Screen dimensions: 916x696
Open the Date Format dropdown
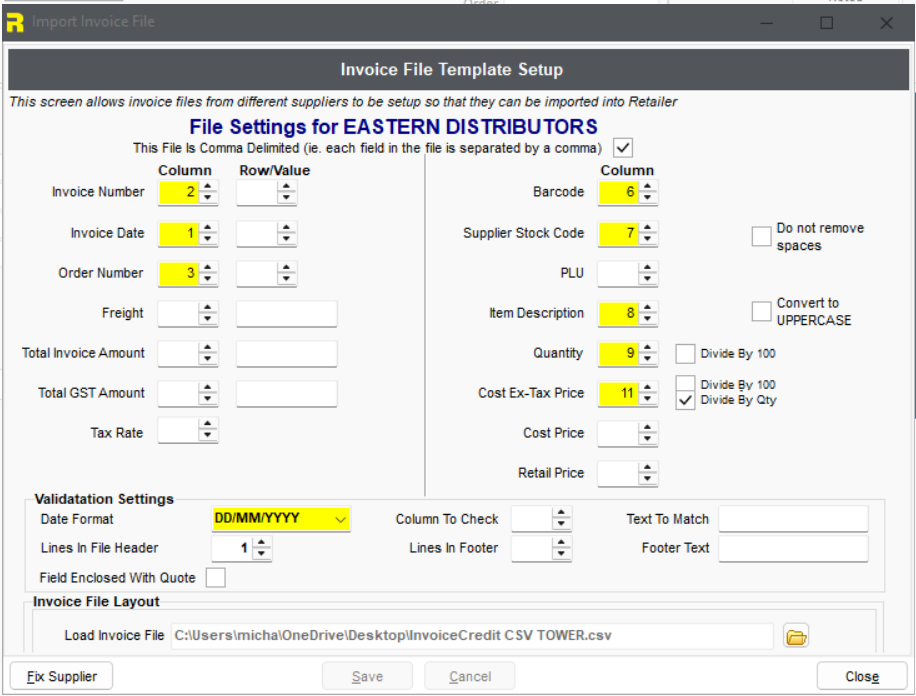click(340, 519)
